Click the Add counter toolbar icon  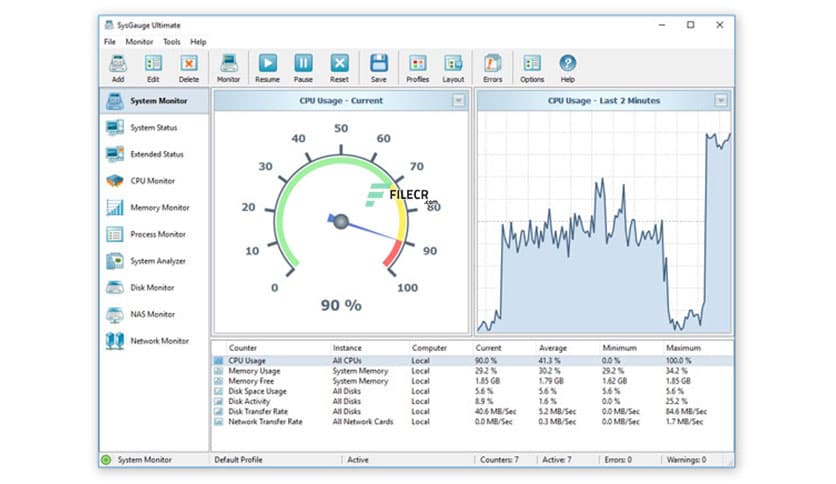click(x=118, y=68)
